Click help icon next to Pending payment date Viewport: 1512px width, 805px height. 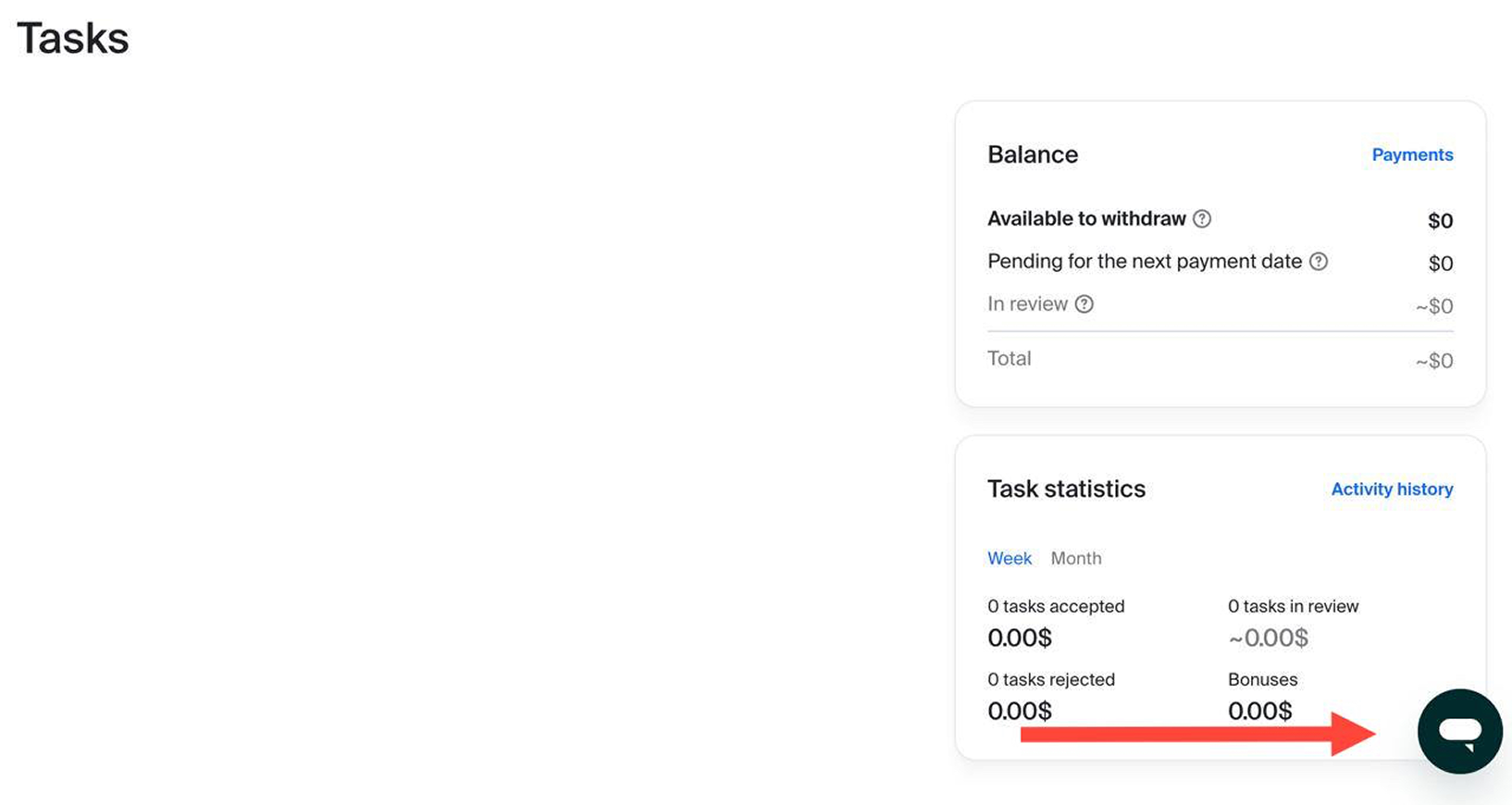tap(1319, 262)
